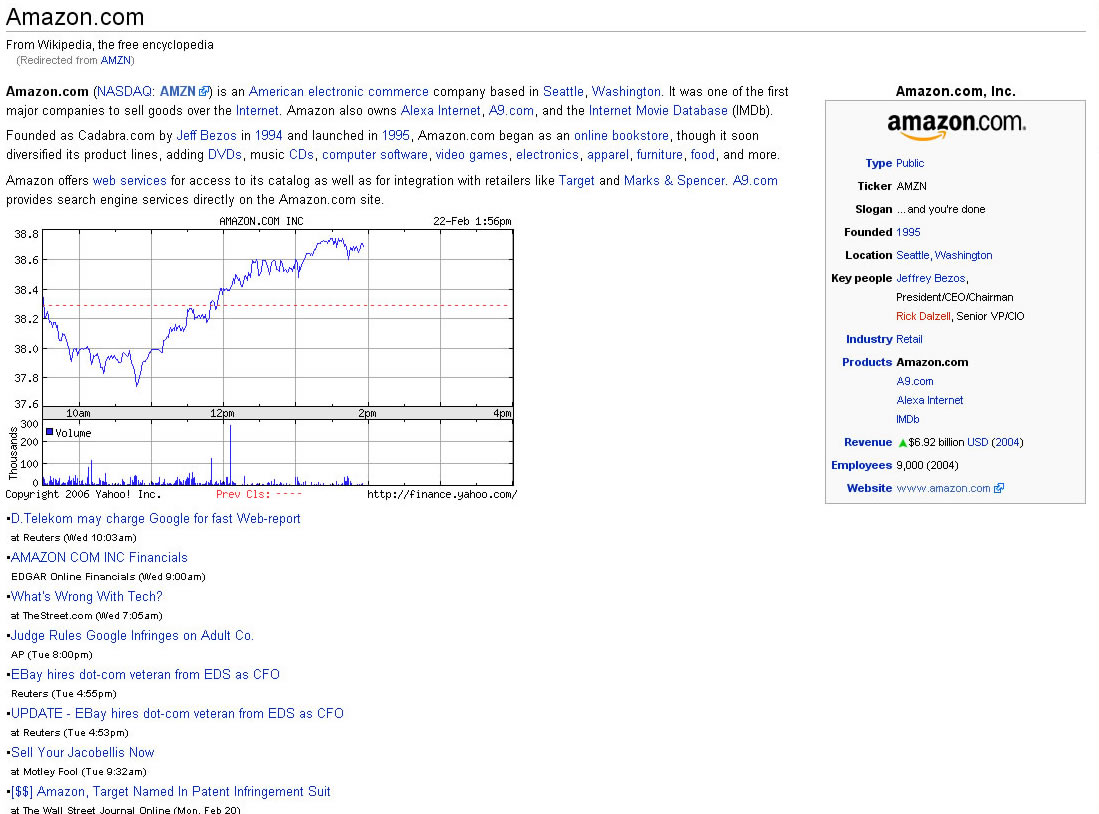1099x814 pixels.
Task: Click the Employees label in the infobox
Action: pyautogui.click(x=861, y=466)
